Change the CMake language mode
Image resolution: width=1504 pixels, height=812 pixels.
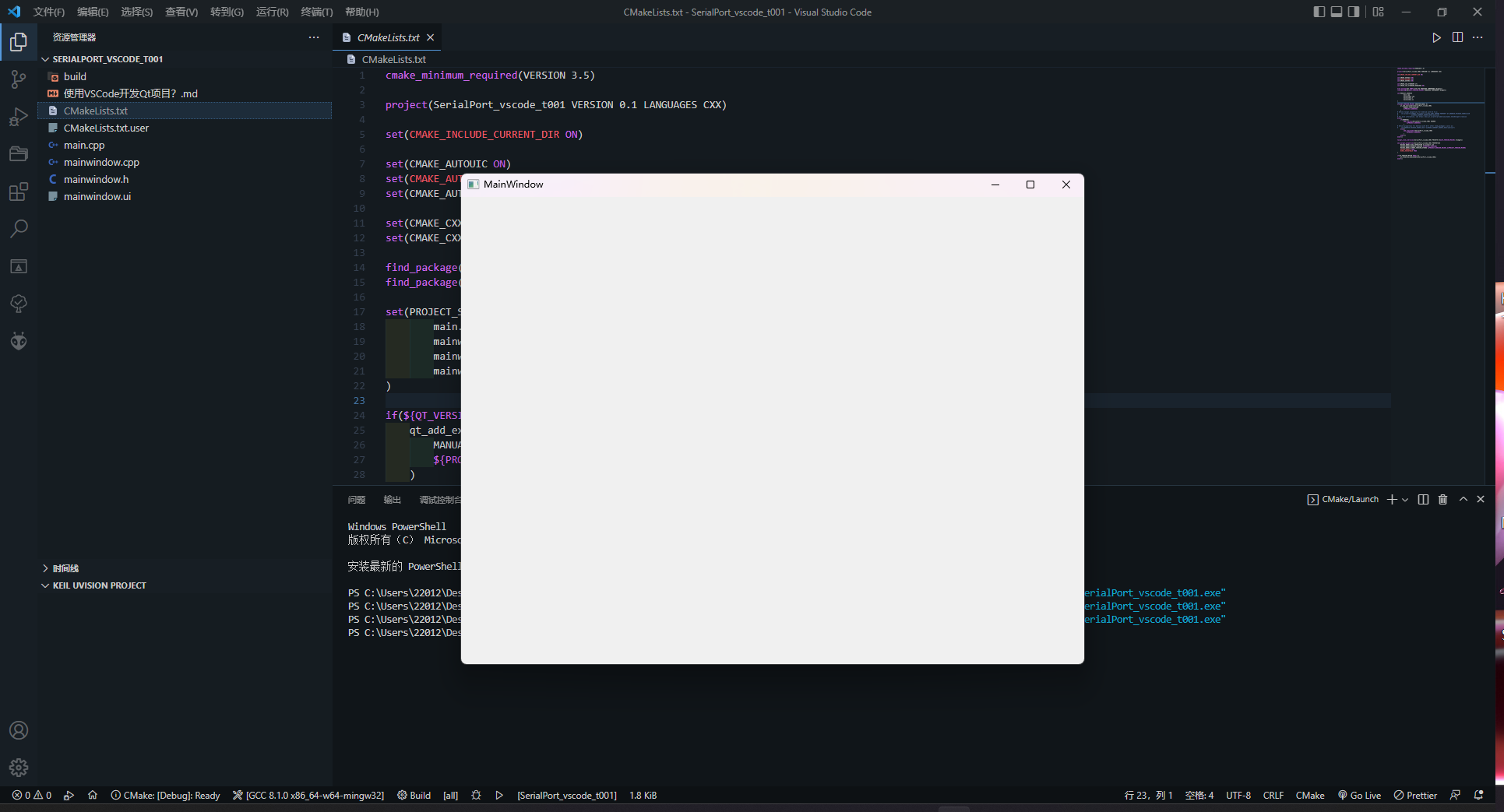1310,796
